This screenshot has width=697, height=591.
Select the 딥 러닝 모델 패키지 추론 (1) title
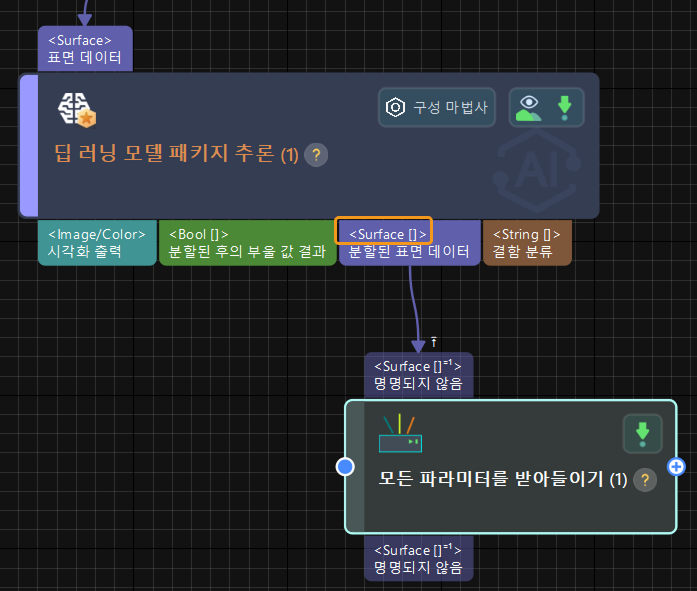click(x=176, y=154)
